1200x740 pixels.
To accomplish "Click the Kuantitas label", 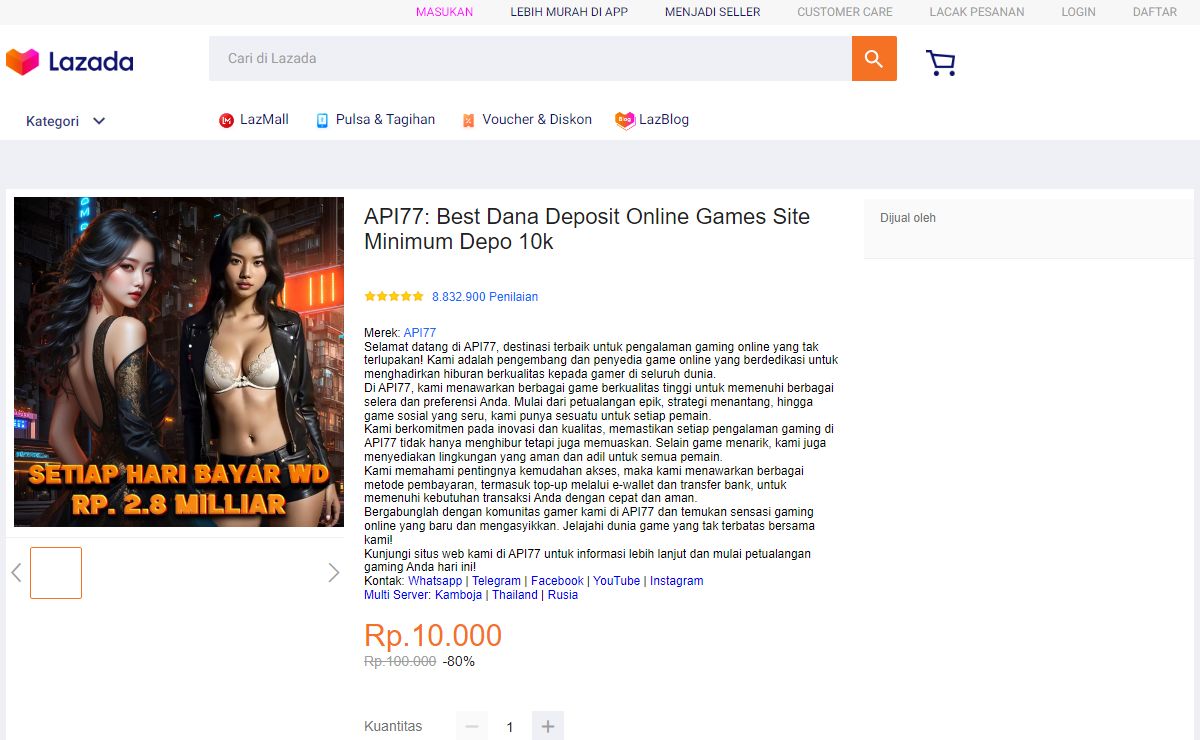I will (393, 726).
